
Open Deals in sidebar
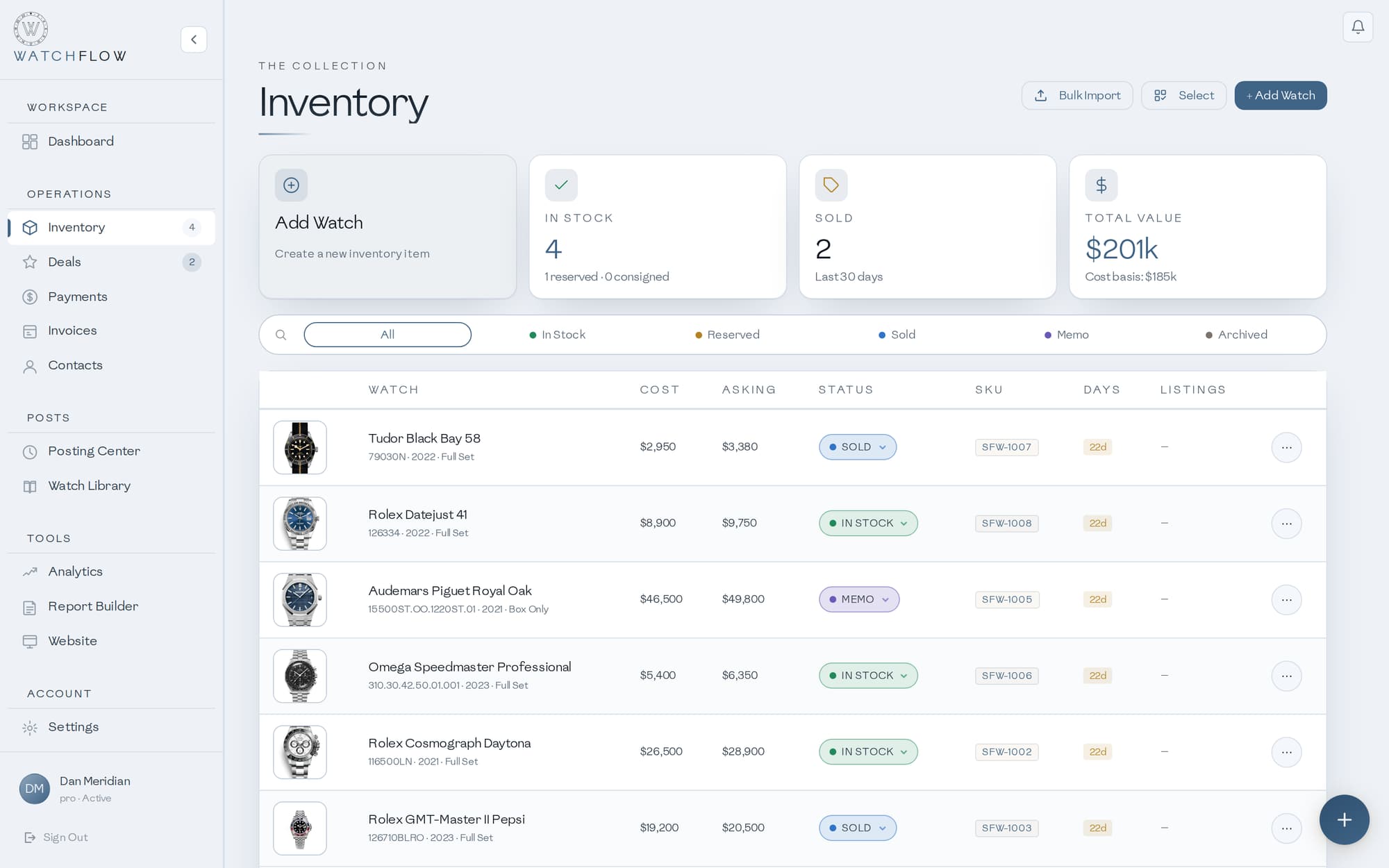(x=111, y=262)
